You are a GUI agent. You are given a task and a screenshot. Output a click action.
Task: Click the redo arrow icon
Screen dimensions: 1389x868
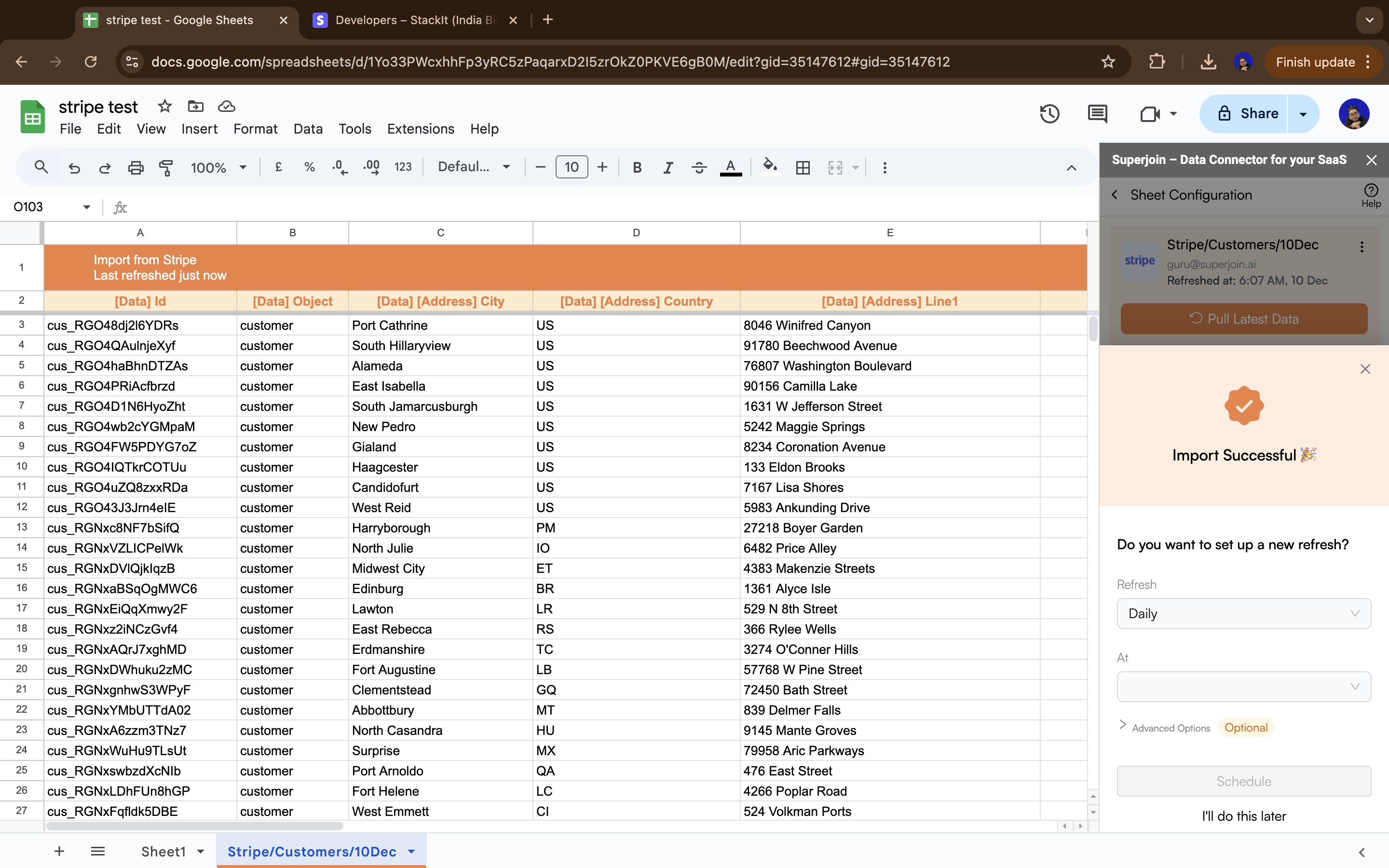[105, 168]
